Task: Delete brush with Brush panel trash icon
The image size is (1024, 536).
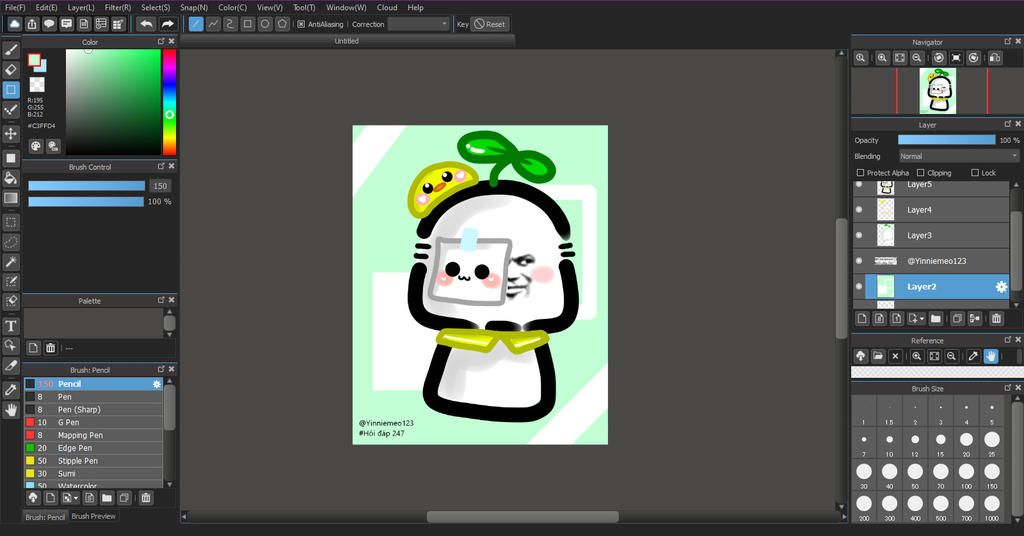Action: (x=146, y=498)
